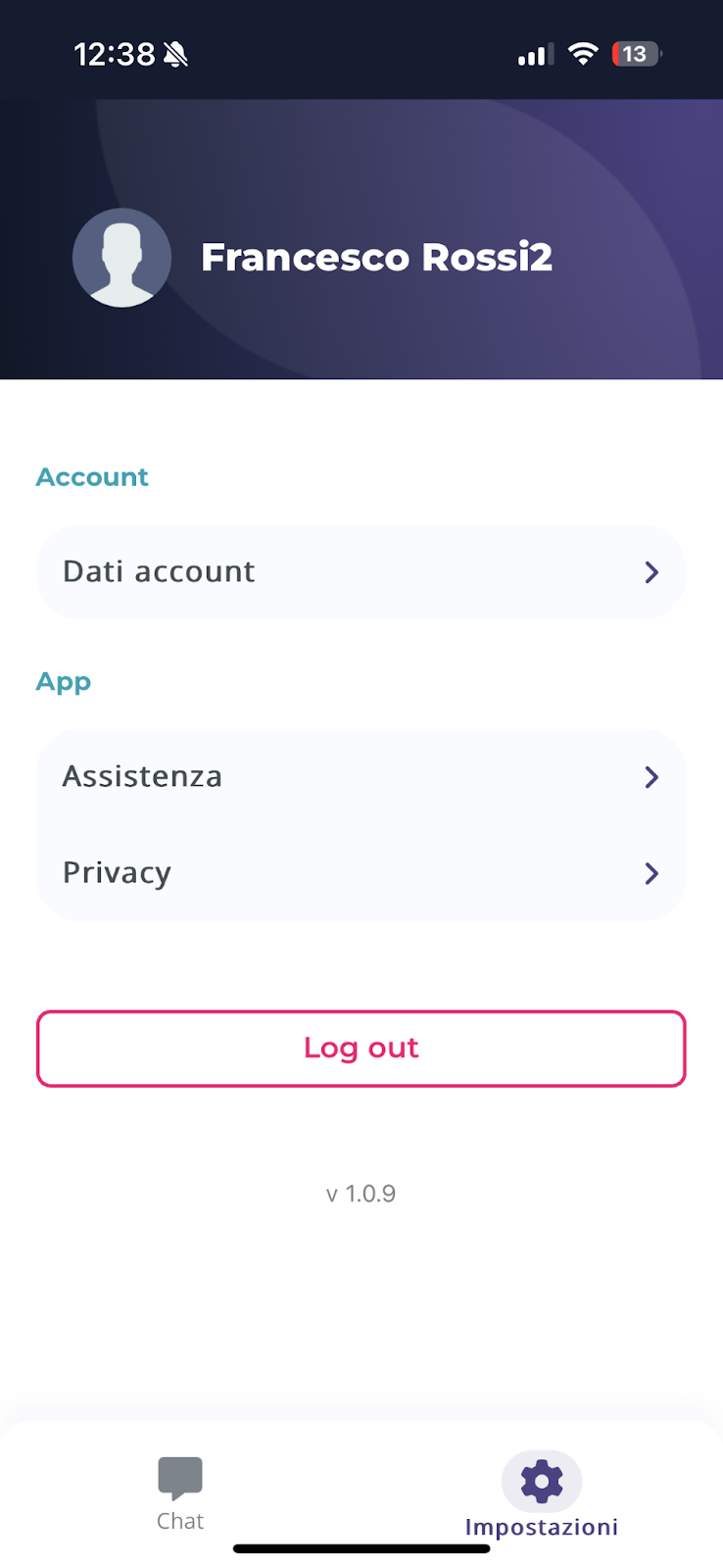723x1568 pixels.
Task: Tap the Wi-Fi status icon
Action: point(583,54)
